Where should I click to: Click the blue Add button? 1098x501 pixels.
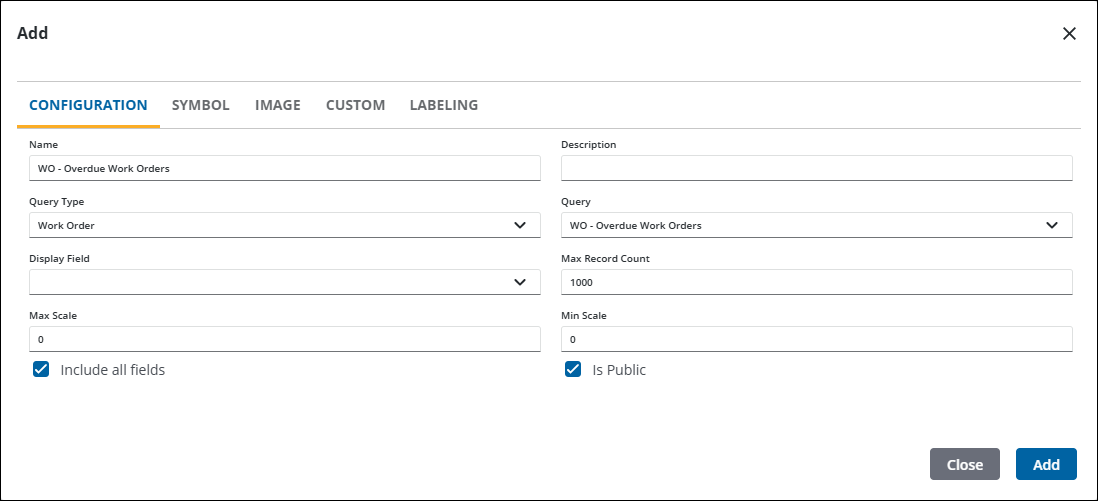1046,464
